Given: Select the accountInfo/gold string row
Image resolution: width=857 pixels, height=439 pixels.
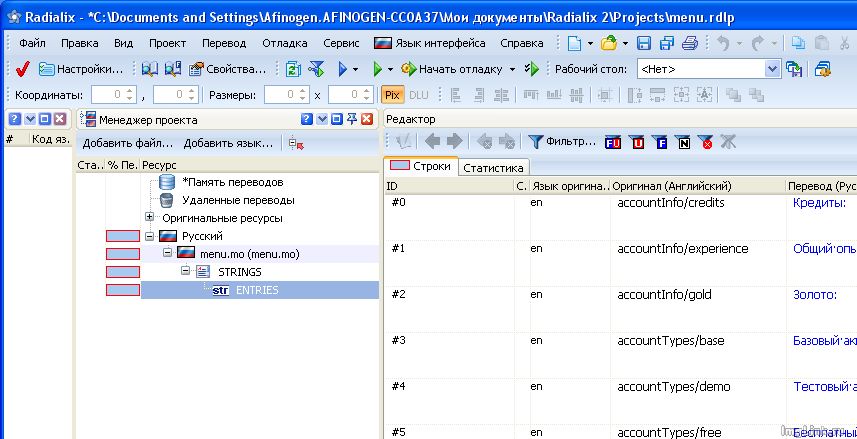Looking at the screenshot, I should [x=650, y=294].
